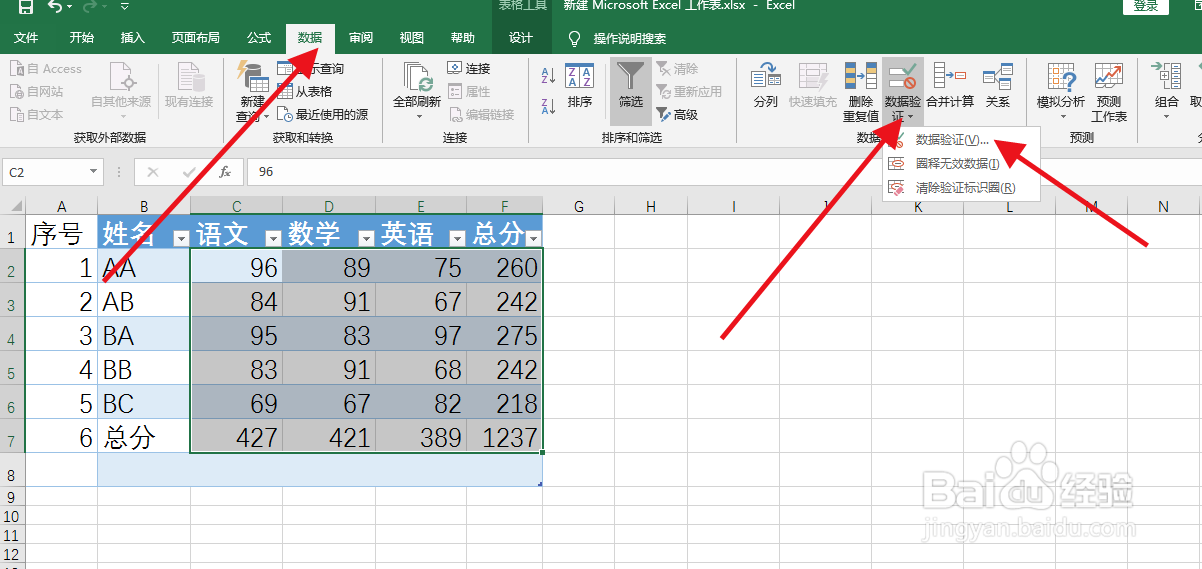The width and height of the screenshot is (1202, 569).
Task: Click 合并计算 consolidate icon
Action: [x=949, y=77]
